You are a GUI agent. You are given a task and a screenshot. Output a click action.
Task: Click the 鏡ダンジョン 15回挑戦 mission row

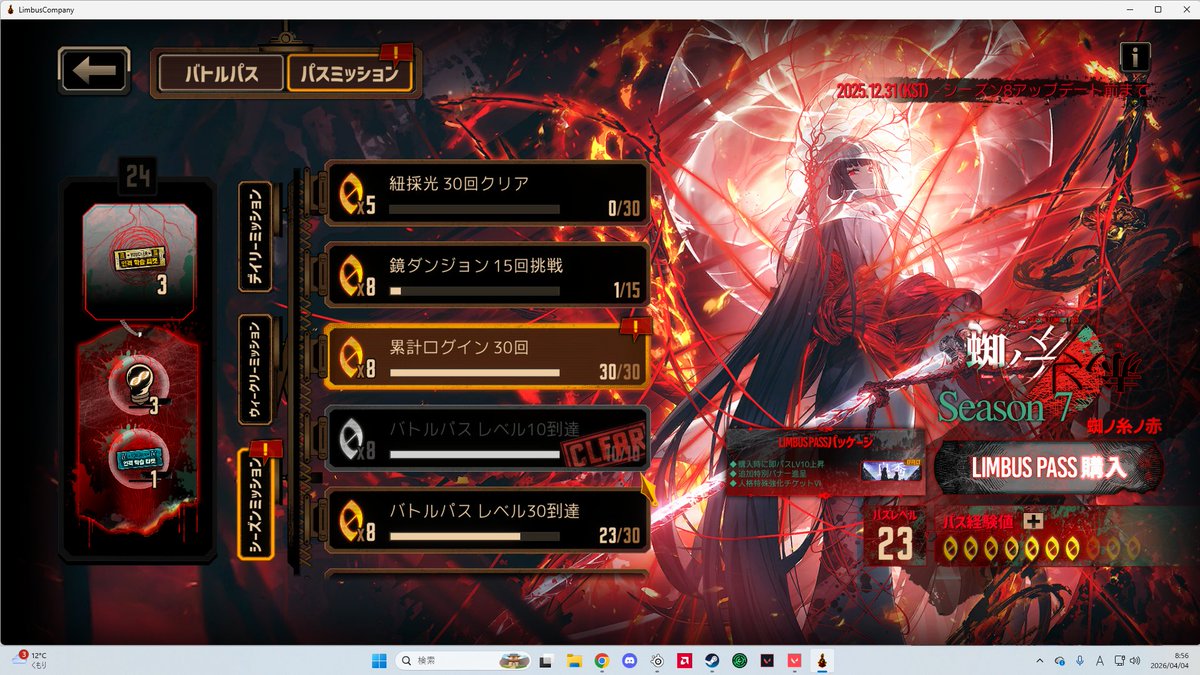[488, 276]
